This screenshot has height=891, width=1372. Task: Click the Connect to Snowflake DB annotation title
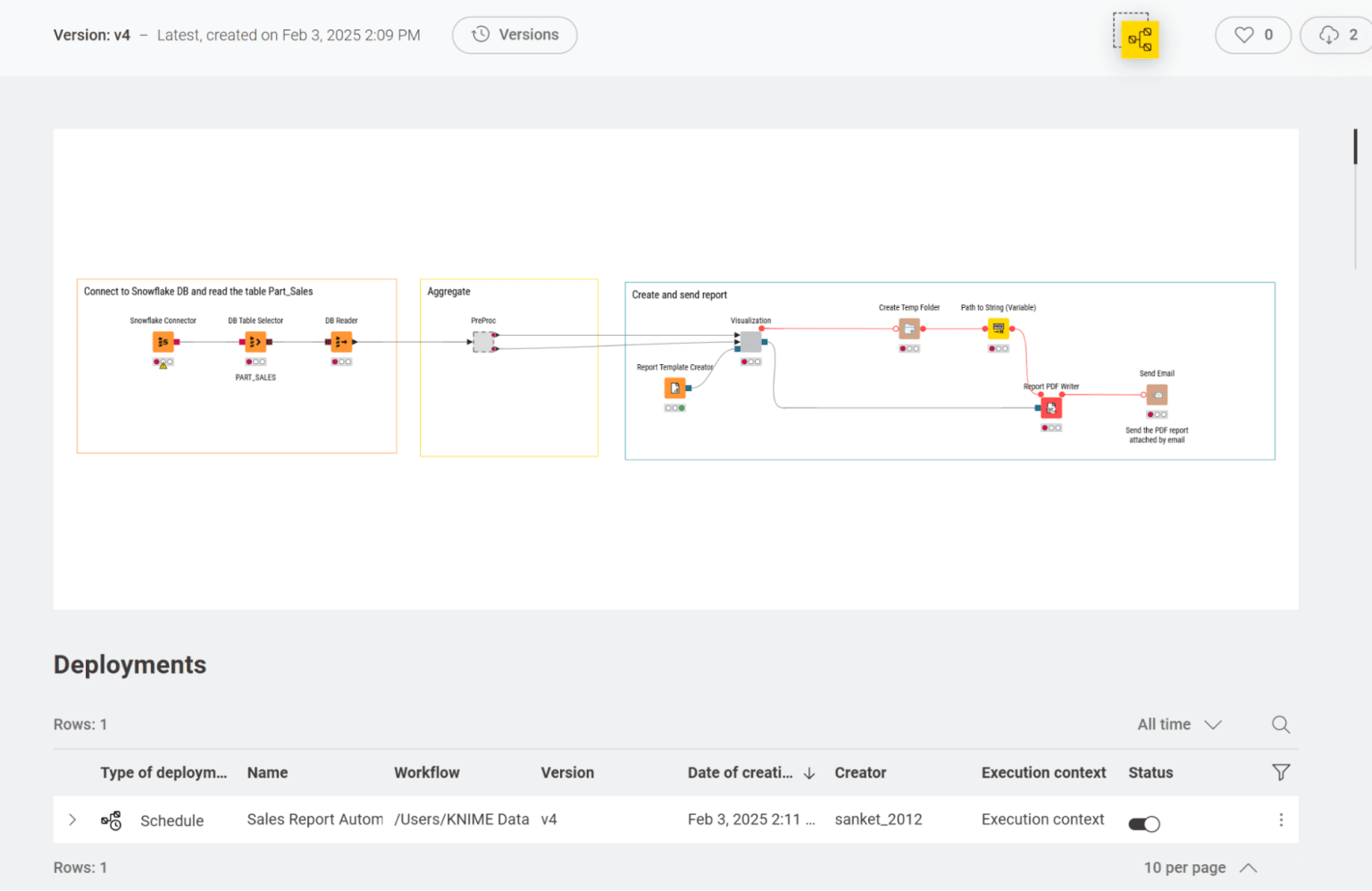(198, 292)
